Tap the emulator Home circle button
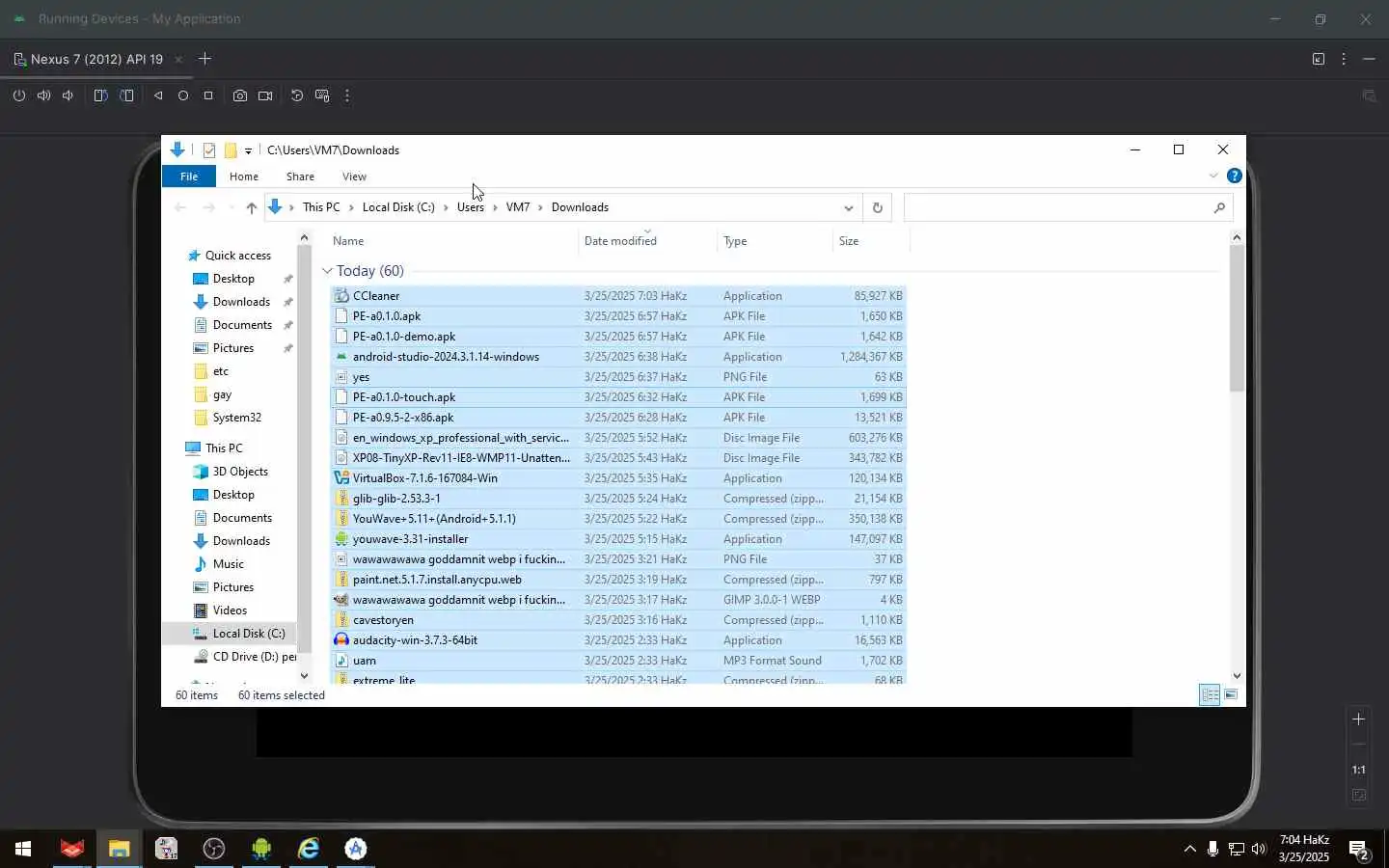Screen dimensions: 1389x868 pyautogui.click(x=183, y=95)
